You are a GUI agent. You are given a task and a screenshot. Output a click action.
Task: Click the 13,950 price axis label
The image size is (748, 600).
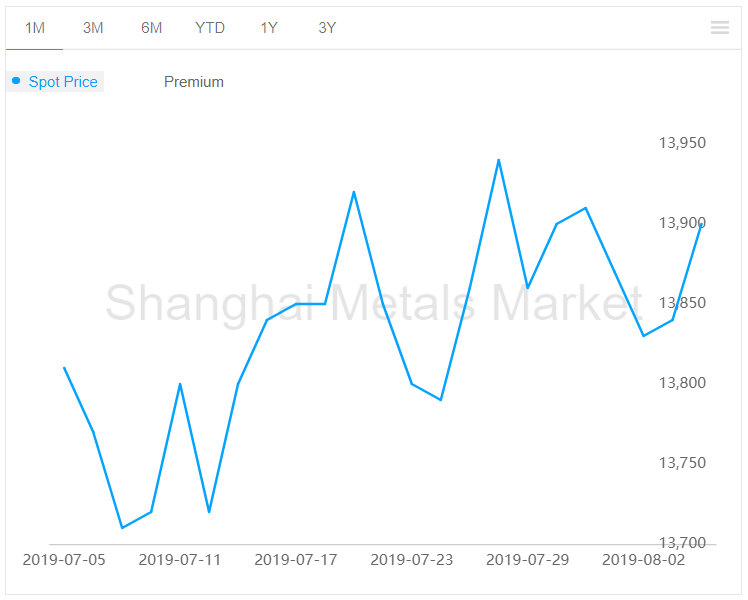click(682, 143)
